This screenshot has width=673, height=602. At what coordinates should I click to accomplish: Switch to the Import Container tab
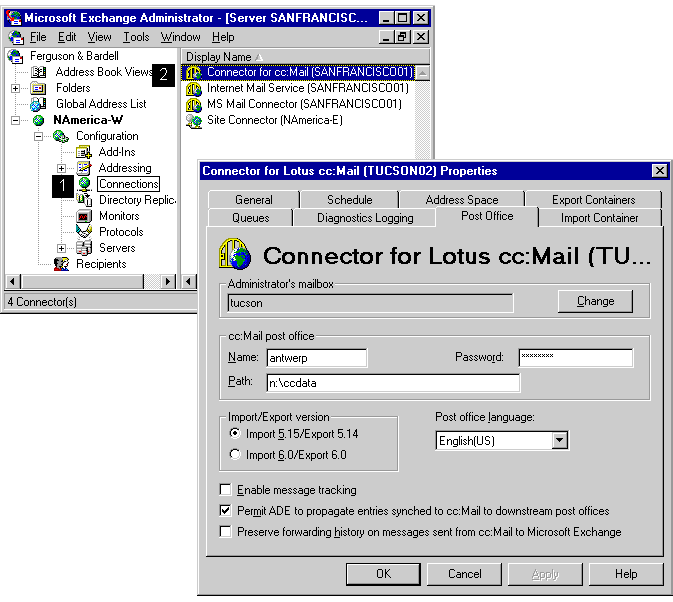tap(600, 218)
